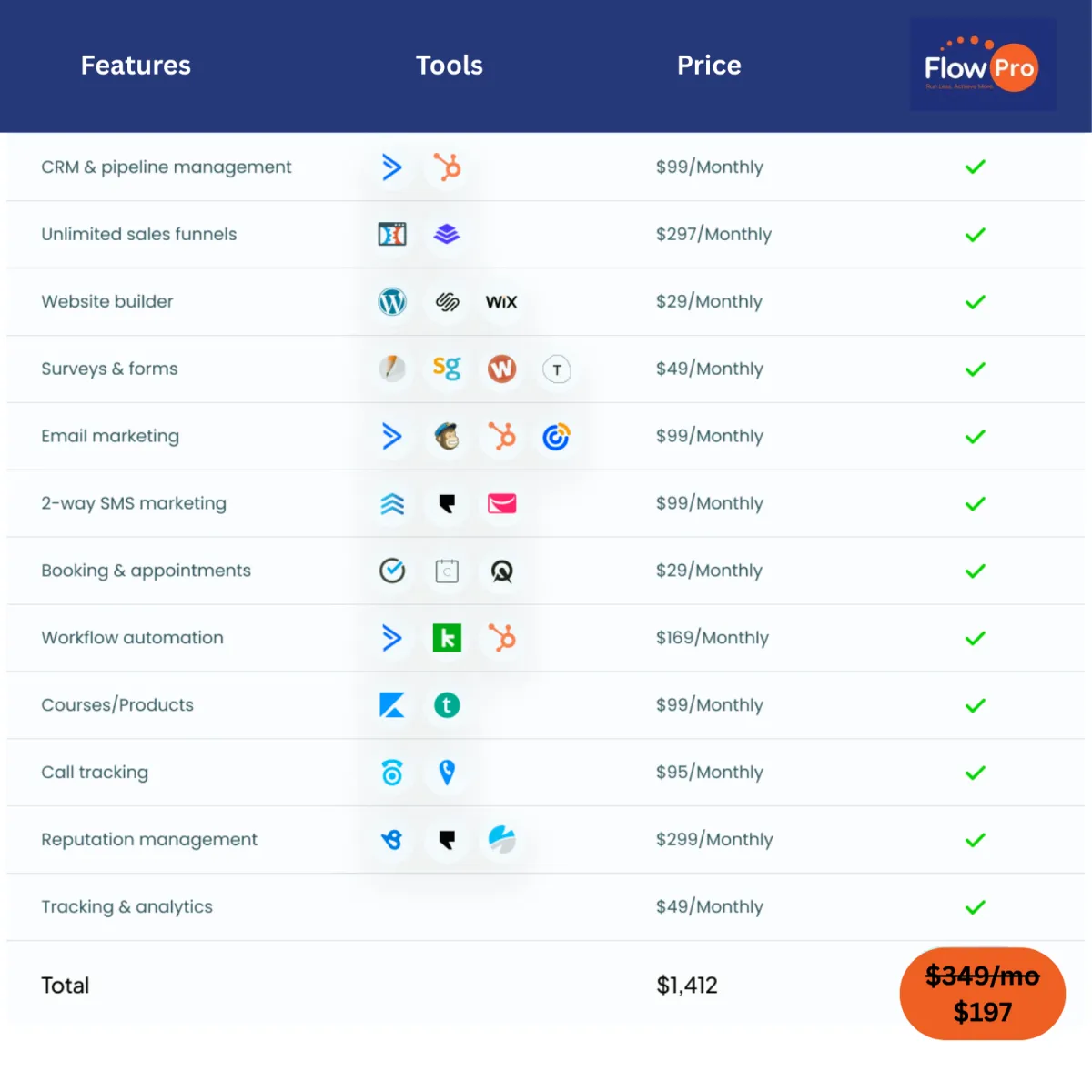The width and height of the screenshot is (1092, 1092).
Task: Click the green checkmark for Tracking & analytics
Action: point(976,907)
